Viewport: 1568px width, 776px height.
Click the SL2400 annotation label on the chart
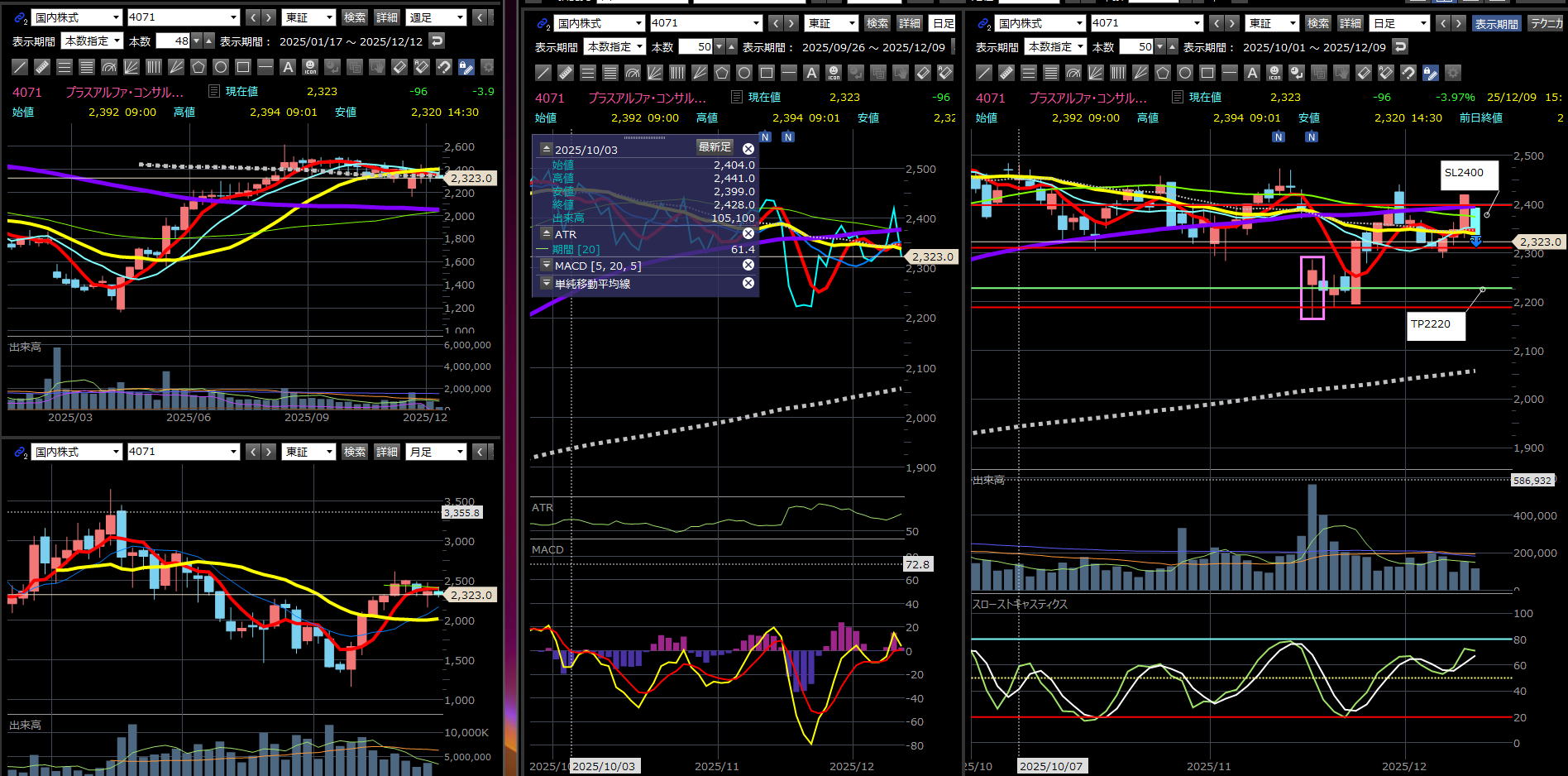[x=1464, y=173]
